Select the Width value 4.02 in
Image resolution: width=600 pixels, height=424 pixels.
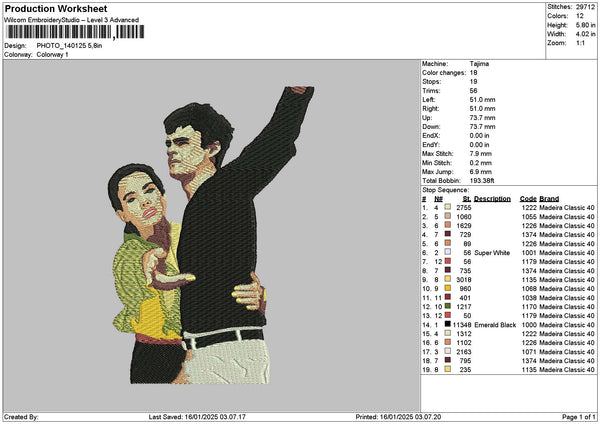pos(585,34)
